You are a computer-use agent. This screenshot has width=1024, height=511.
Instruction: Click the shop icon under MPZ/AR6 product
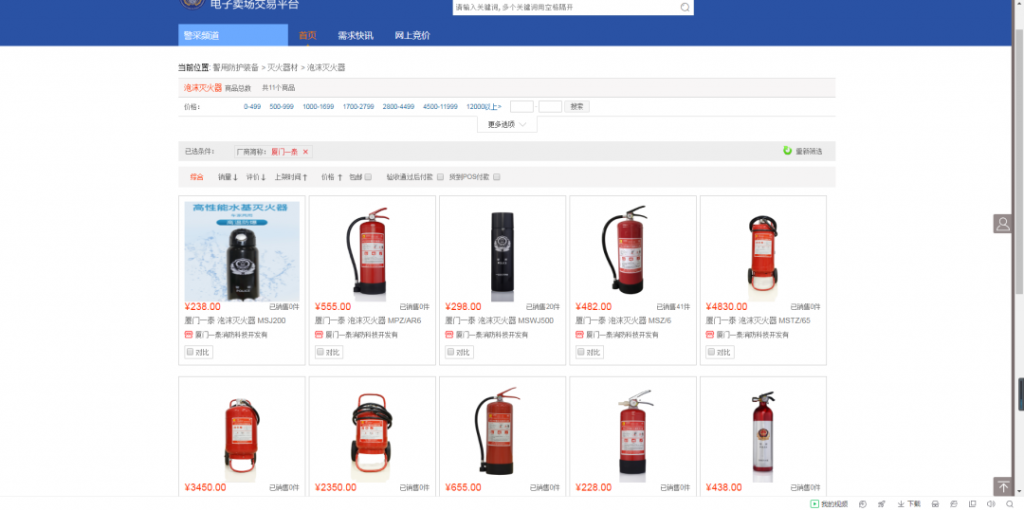coord(319,335)
